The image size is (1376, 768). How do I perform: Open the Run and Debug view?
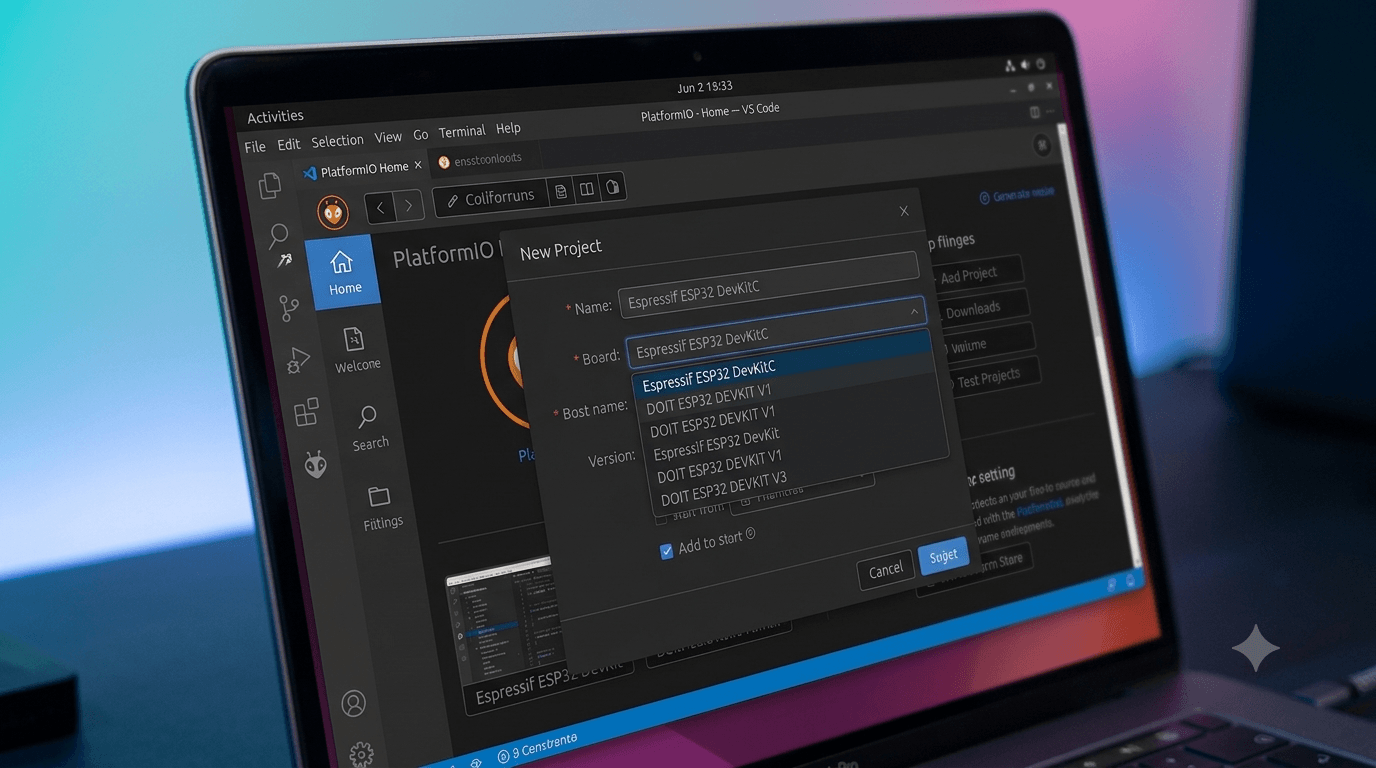(x=298, y=360)
